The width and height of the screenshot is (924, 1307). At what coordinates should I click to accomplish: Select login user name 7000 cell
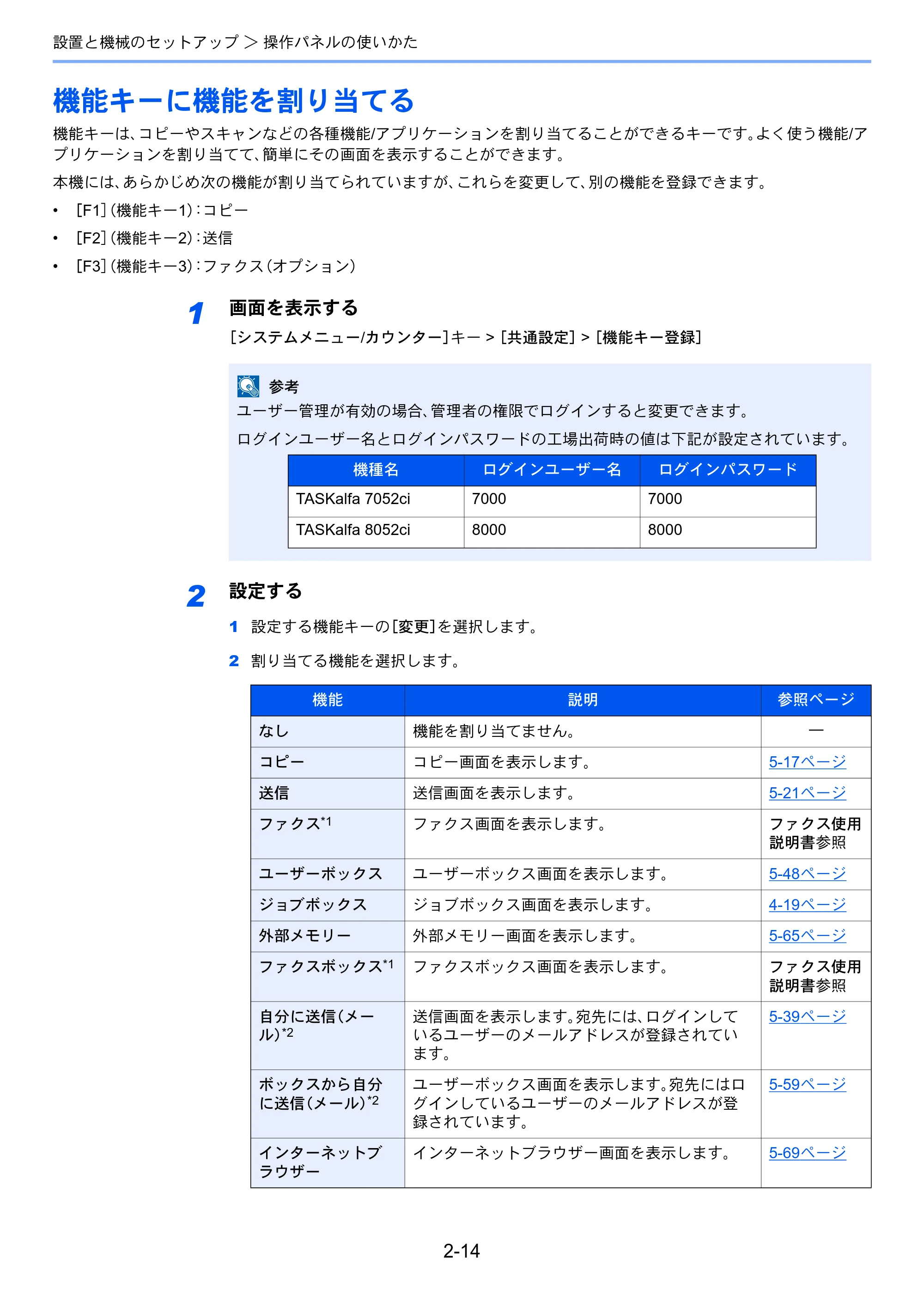552,501
